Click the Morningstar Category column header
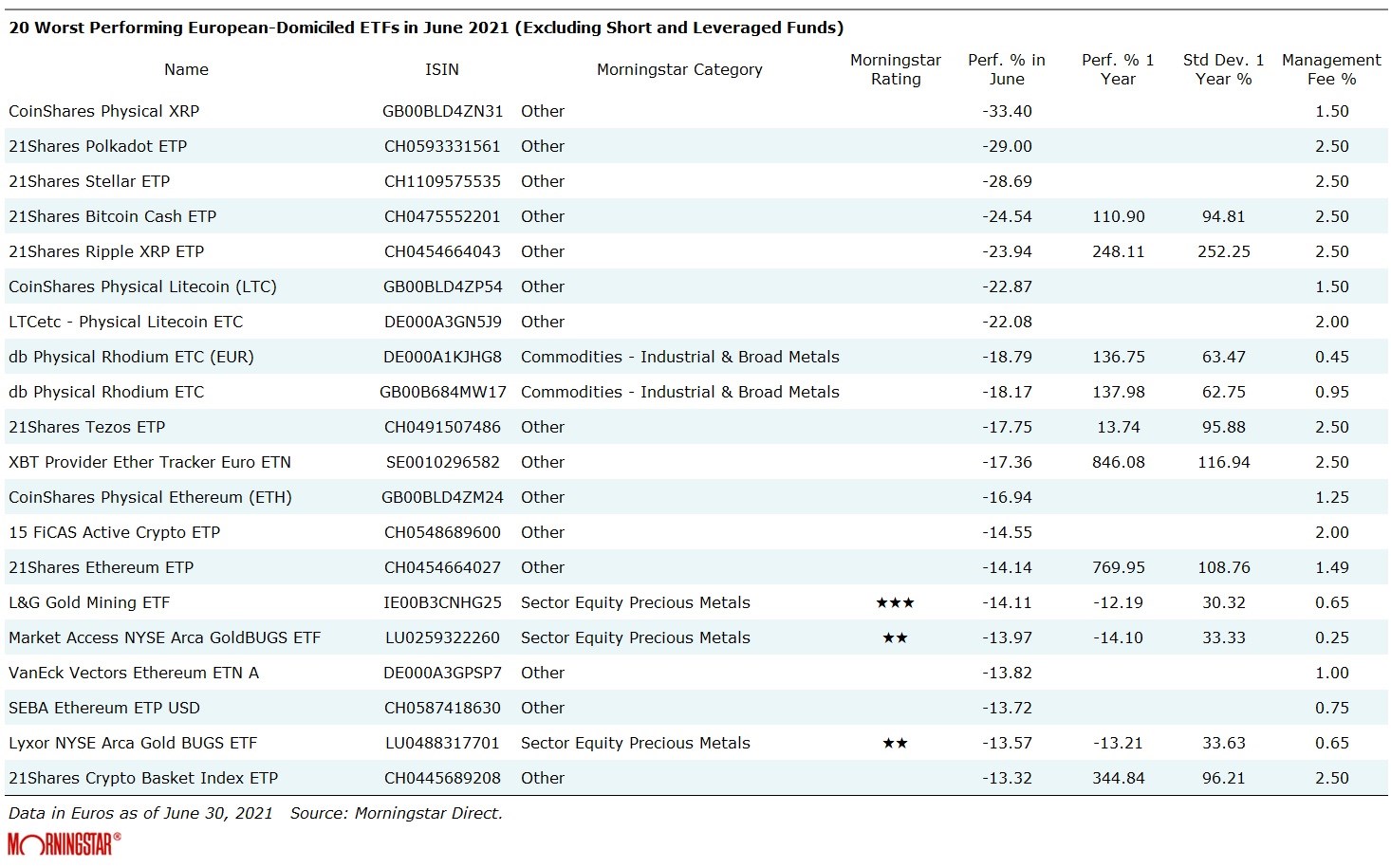The image size is (1391, 868). pyautogui.click(x=679, y=69)
